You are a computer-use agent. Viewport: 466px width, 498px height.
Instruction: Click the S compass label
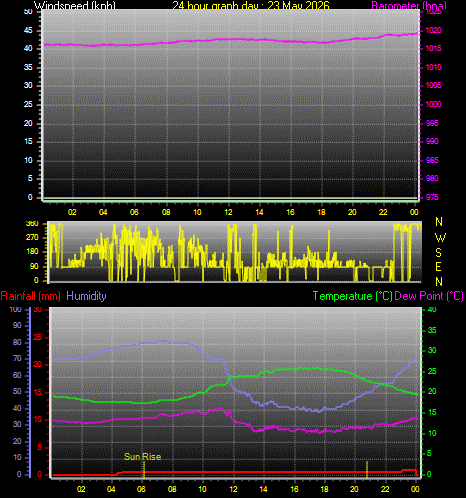tap(439, 253)
